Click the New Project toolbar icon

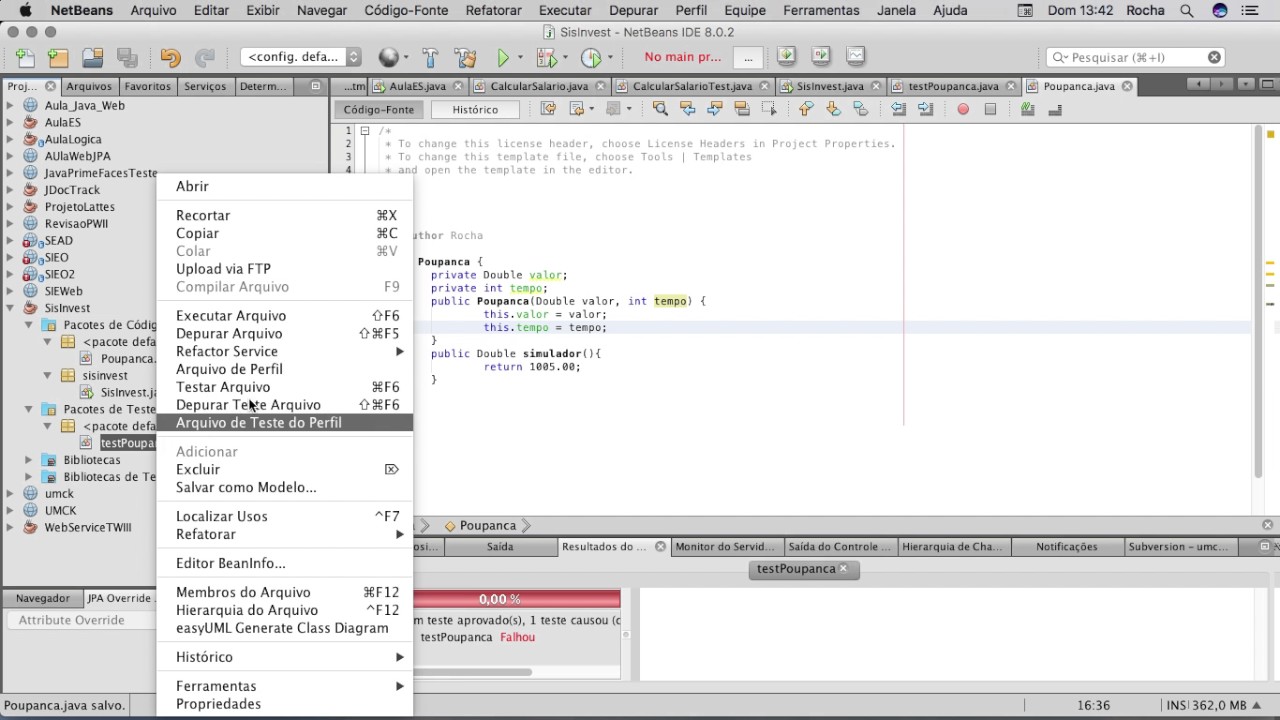click(x=58, y=57)
